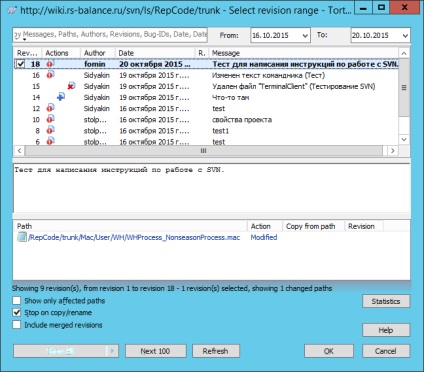The width and height of the screenshot is (424, 372).
Task: Maximize the Select revision range window
Action: [x=382, y=8]
